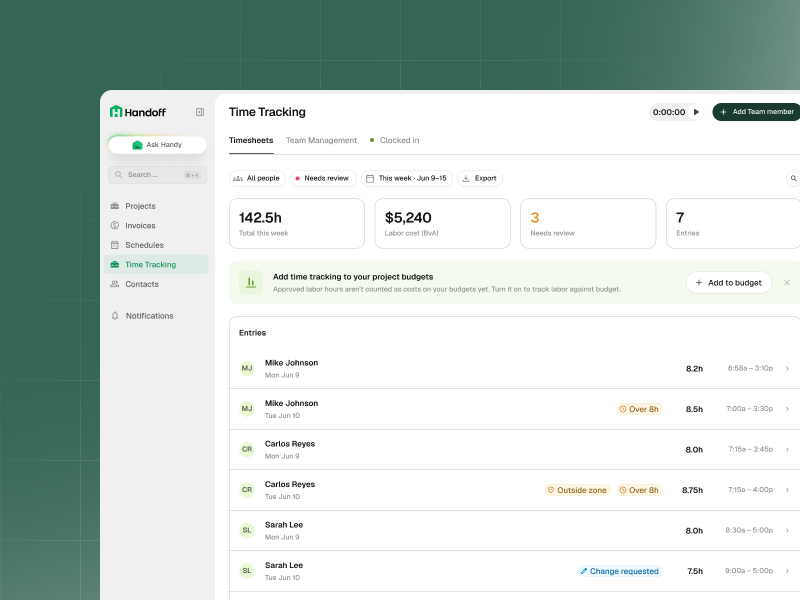
Task: Click Over 8h badge on Carlos Reyes row
Action: 639,490
